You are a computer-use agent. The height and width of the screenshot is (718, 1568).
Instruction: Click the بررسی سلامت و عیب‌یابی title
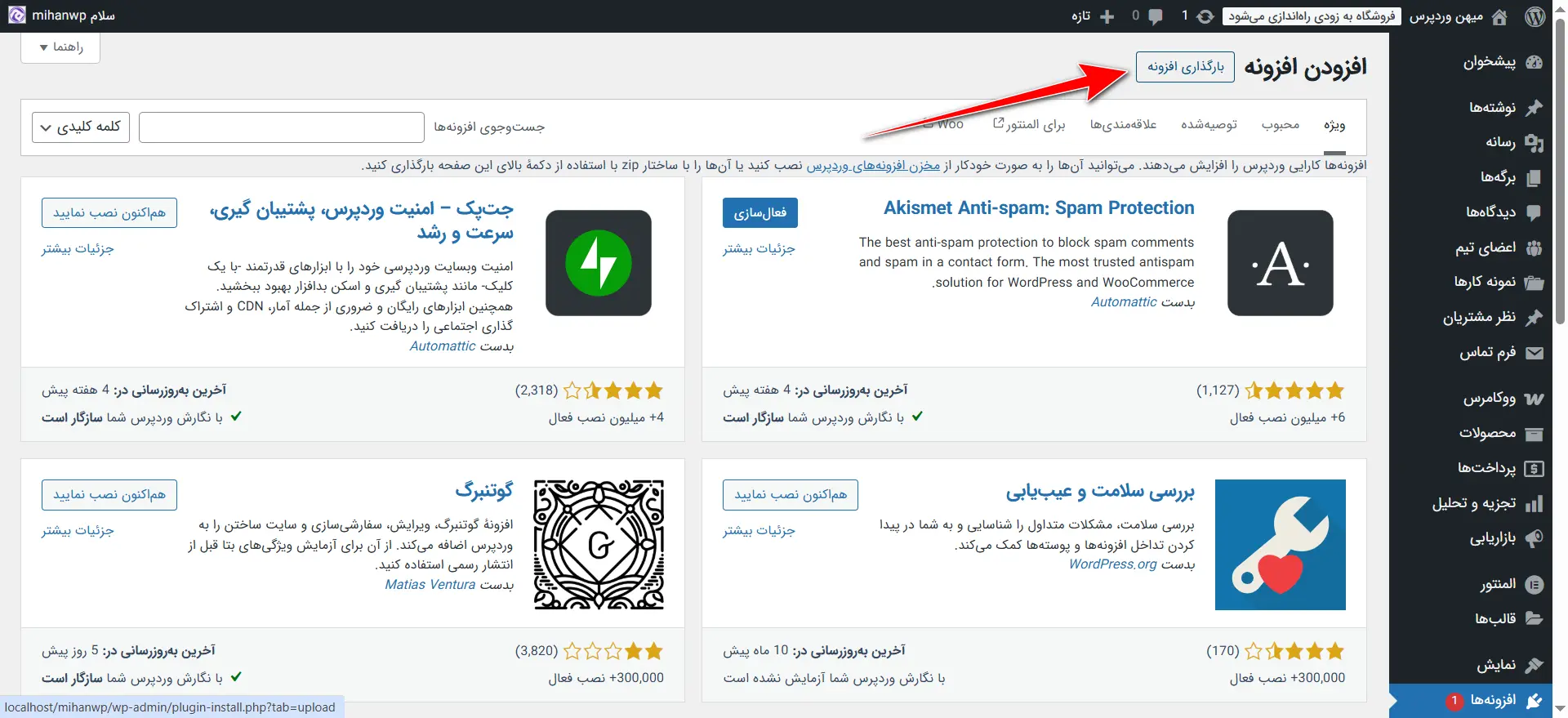(x=1100, y=491)
